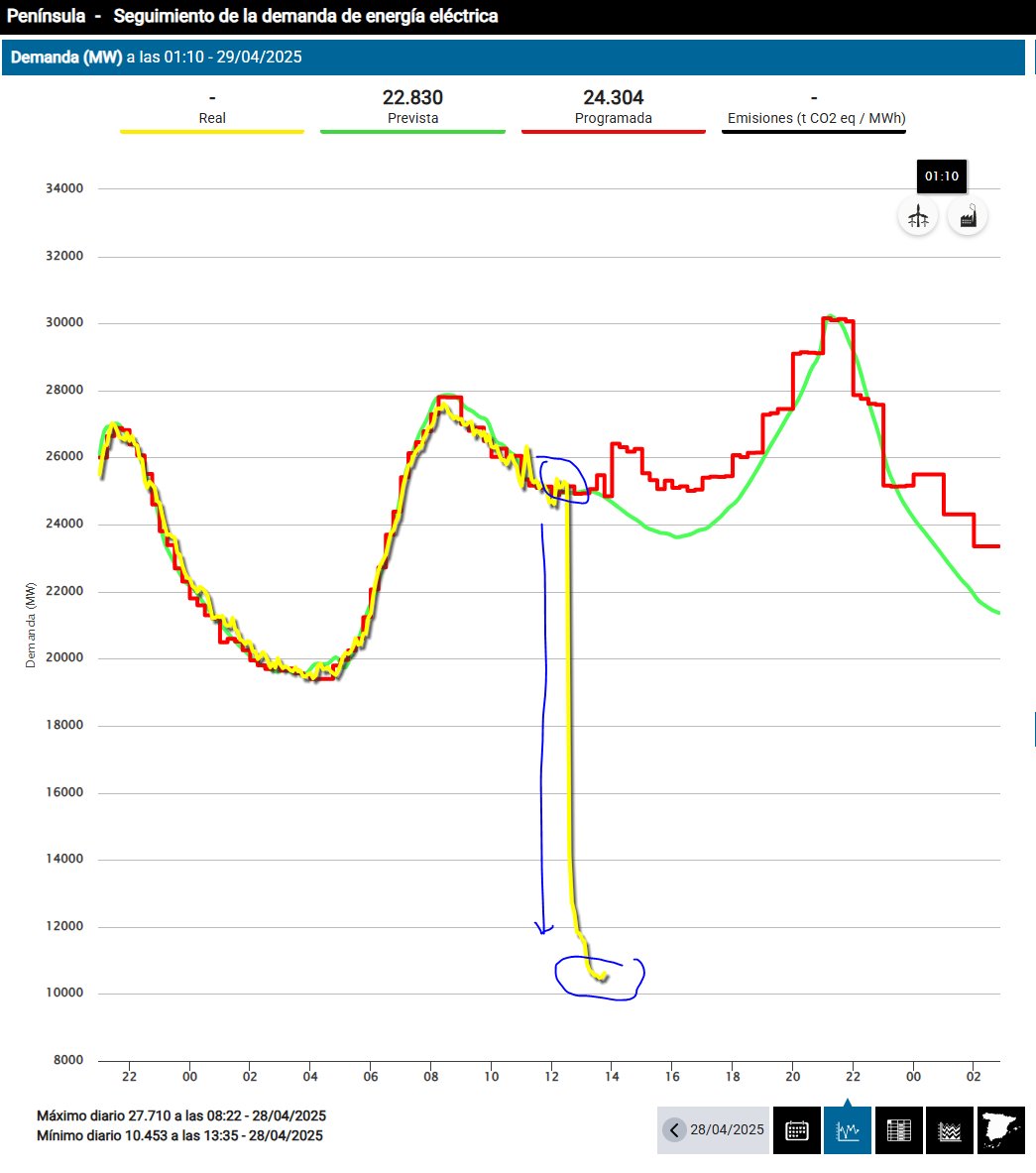Click the 28/04/2025 date field
1036x1173 pixels.
click(727, 1130)
